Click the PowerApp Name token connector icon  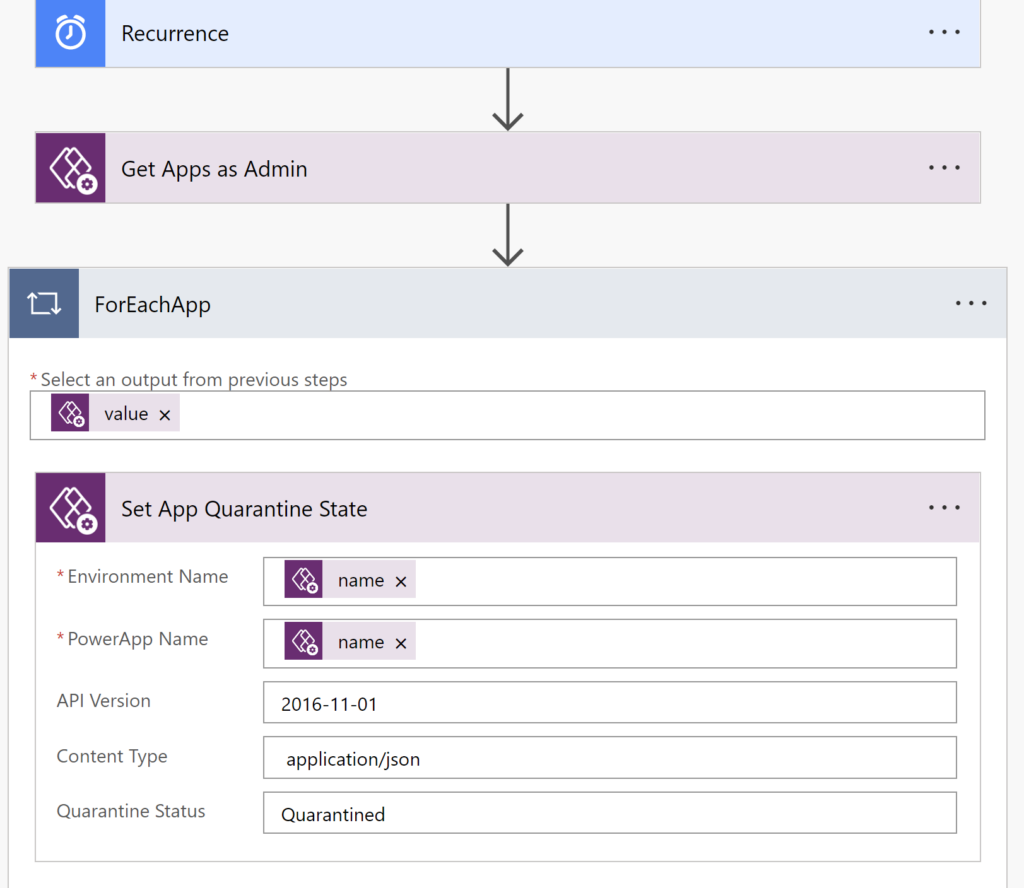303,641
